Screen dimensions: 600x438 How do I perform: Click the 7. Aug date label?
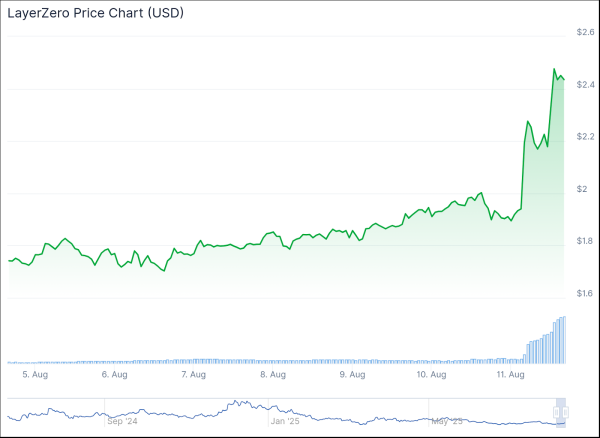(x=193, y=375)
